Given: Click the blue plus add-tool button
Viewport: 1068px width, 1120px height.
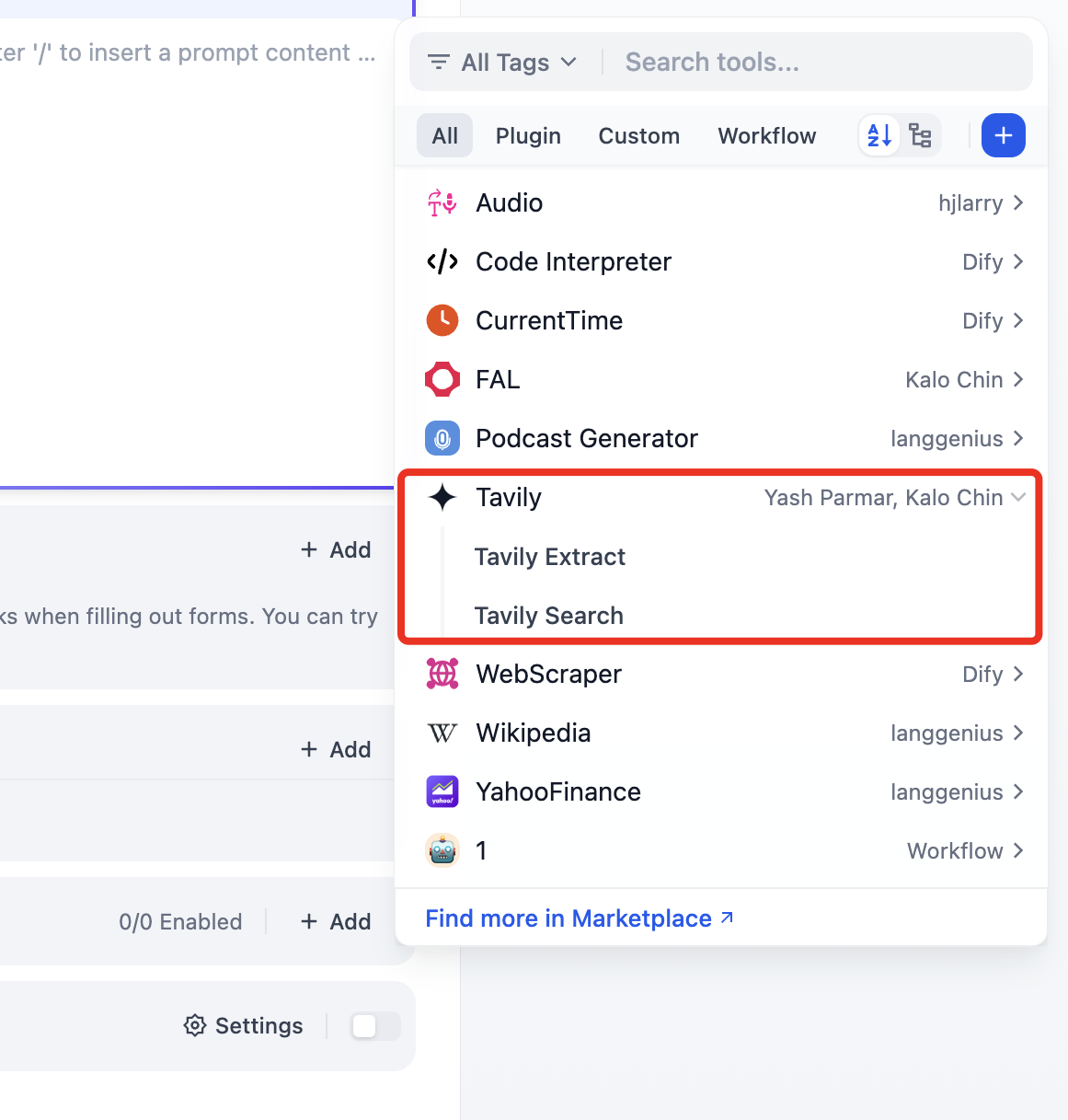Looking at the screenshot, I should [x=1003, y=136].
